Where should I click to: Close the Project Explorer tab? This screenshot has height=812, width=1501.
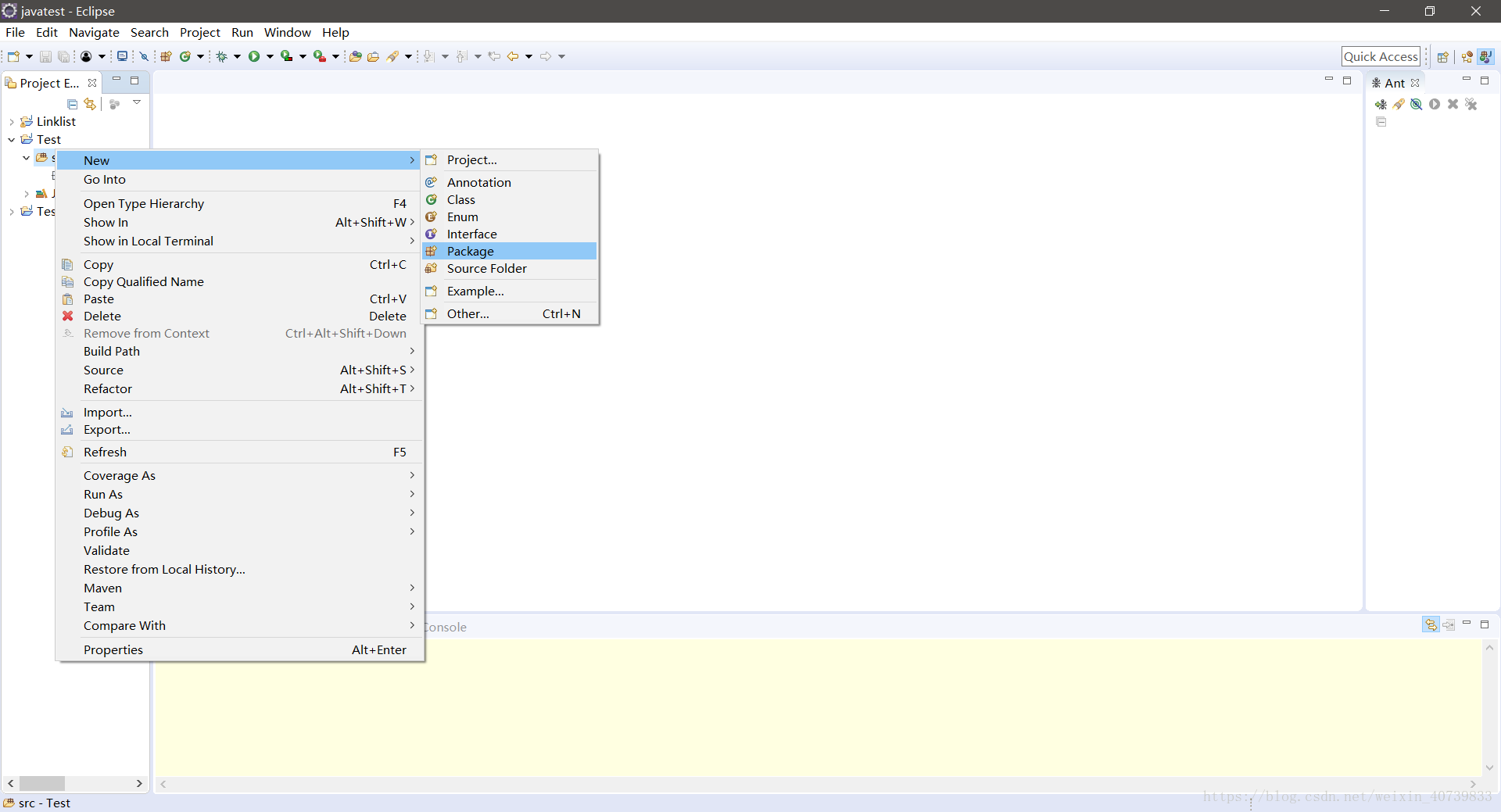click(x=92, y=83)
